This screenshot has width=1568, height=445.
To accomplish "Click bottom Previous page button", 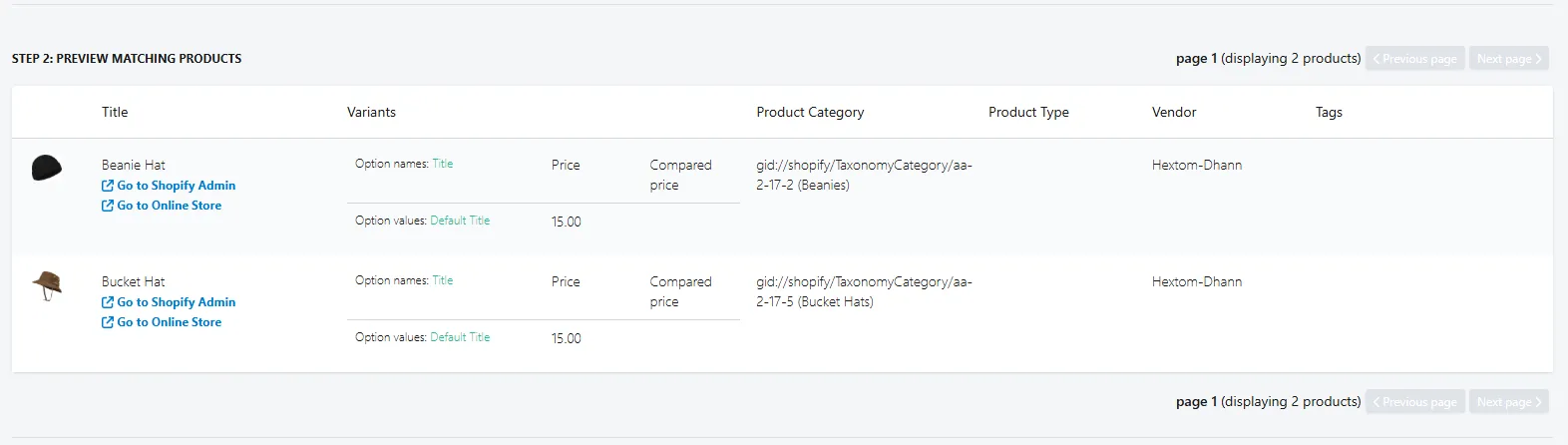I will (x=1415, y=402).
